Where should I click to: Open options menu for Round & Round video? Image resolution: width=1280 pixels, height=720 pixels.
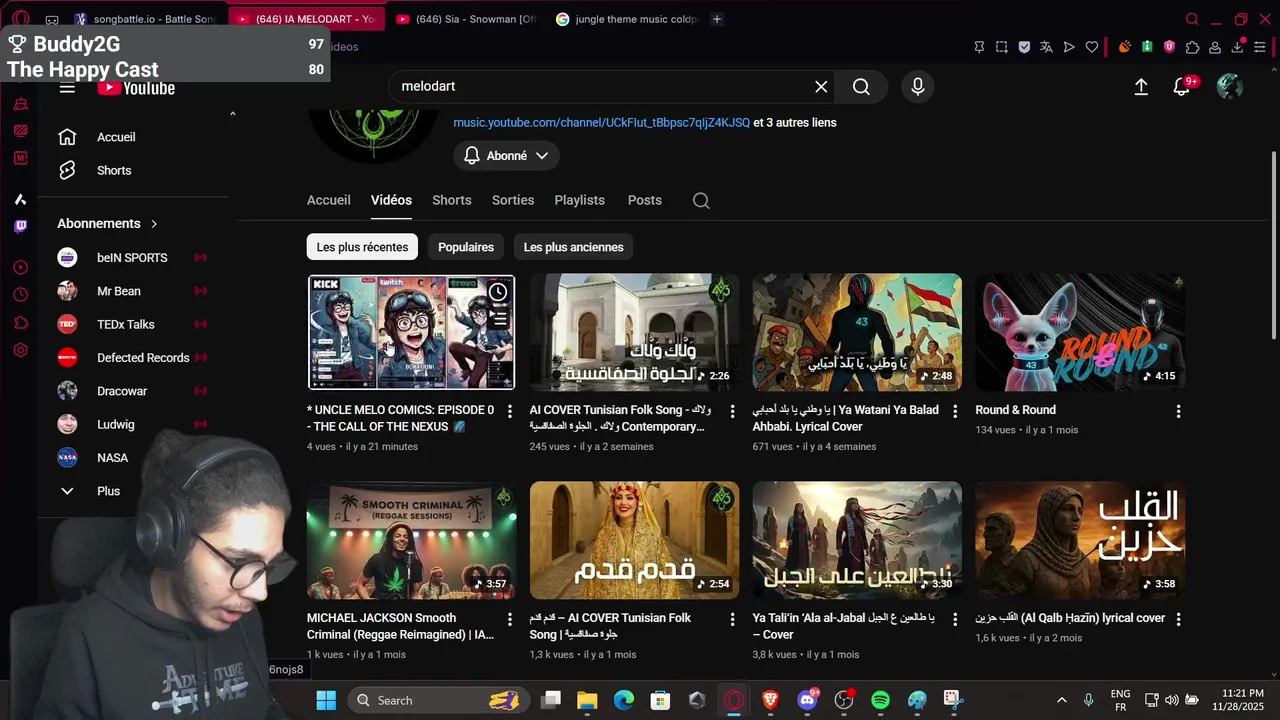point(1178,411)
